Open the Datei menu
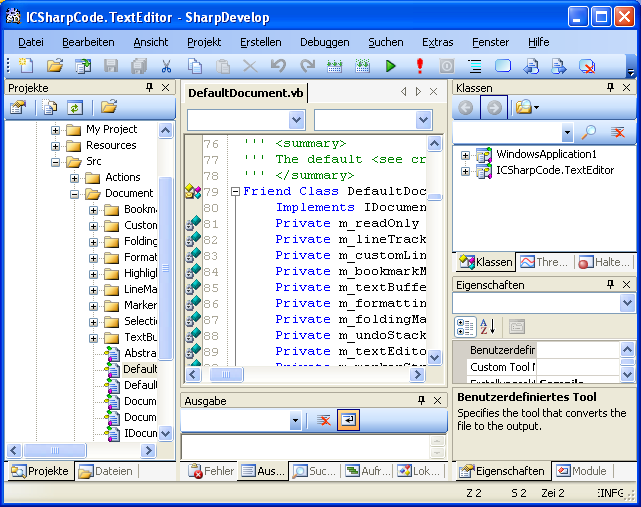Screen dimensions: 641x507 (31, 42)
